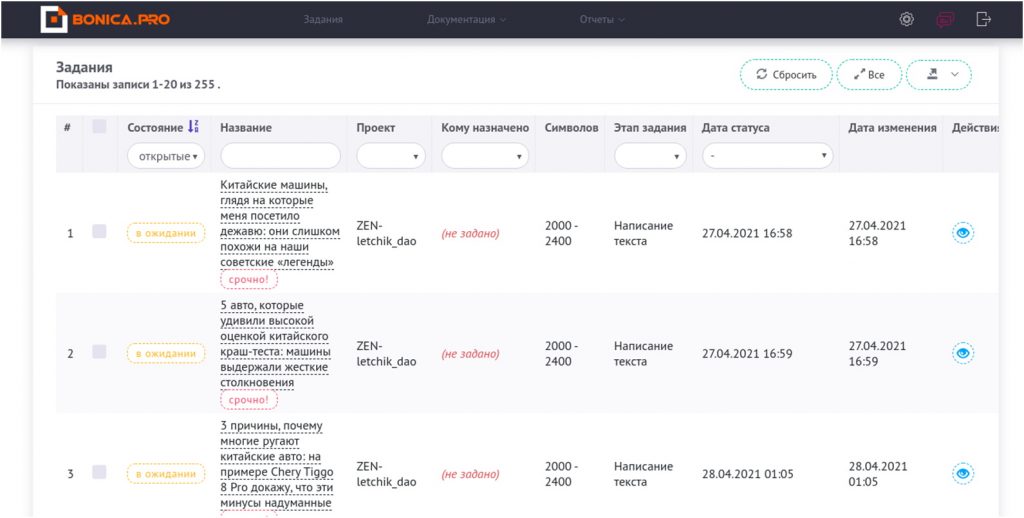Open the Документация menu

tap(466, 19)
